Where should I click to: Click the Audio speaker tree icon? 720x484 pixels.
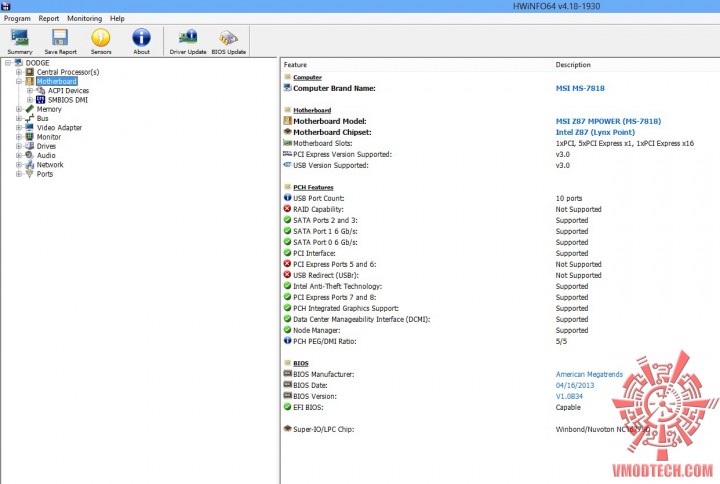(x=30, y=155)
